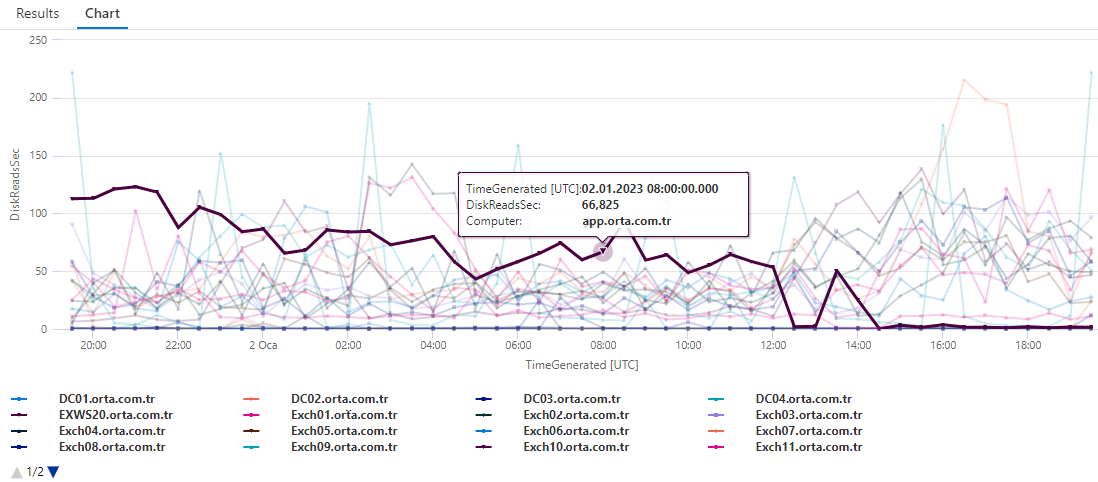Click 66,825 DiskReadsSec tooltip value
The image size is (1098, 482).
coord(600,205)
